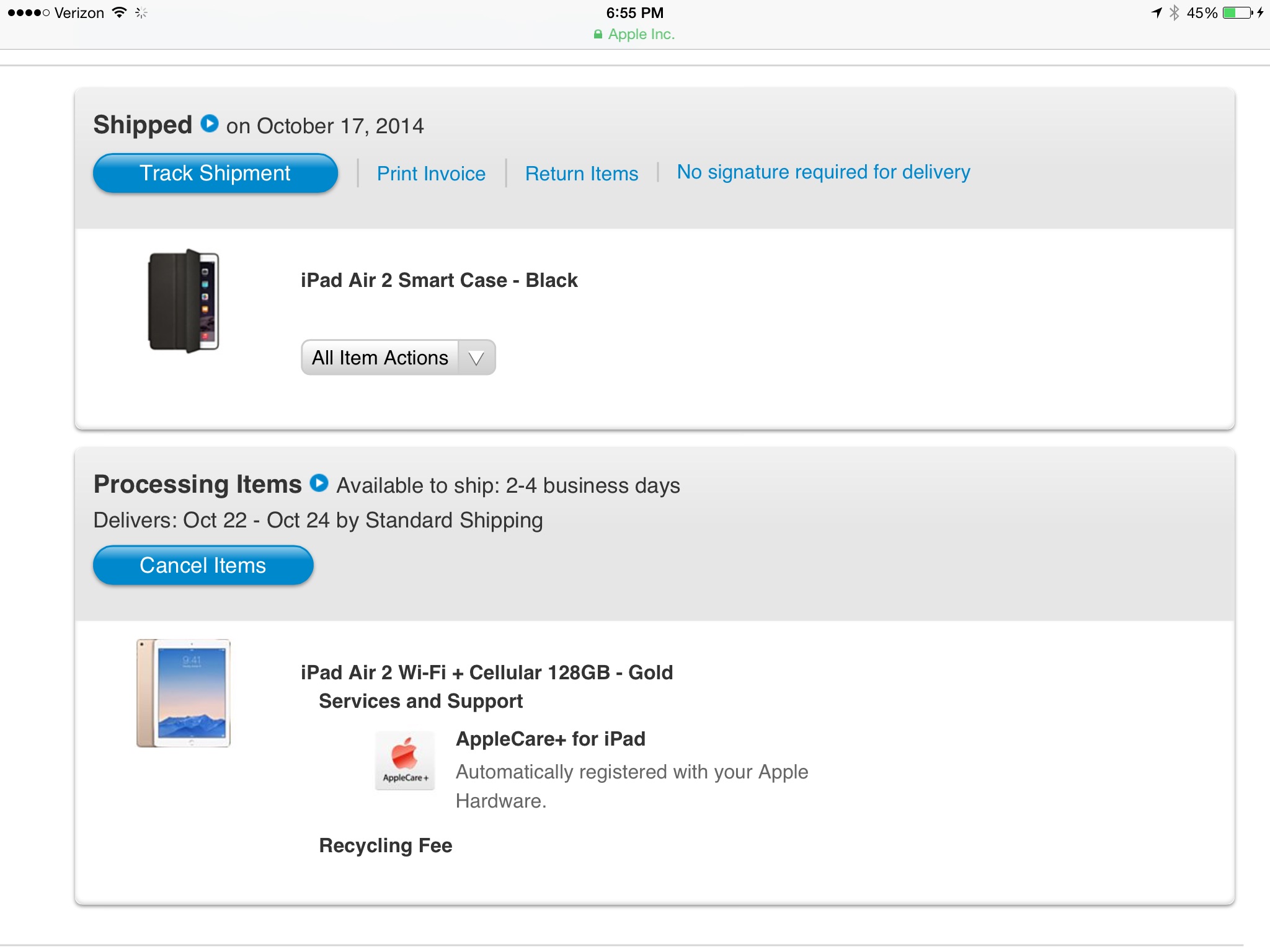Click the Services and Support heading

tap(420, 701)
